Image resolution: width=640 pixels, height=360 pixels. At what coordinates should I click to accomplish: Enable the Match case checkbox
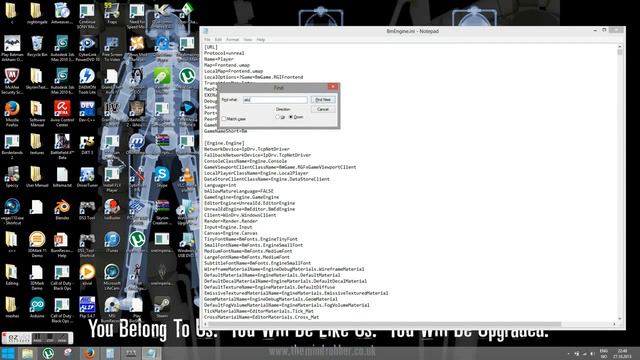224,119
